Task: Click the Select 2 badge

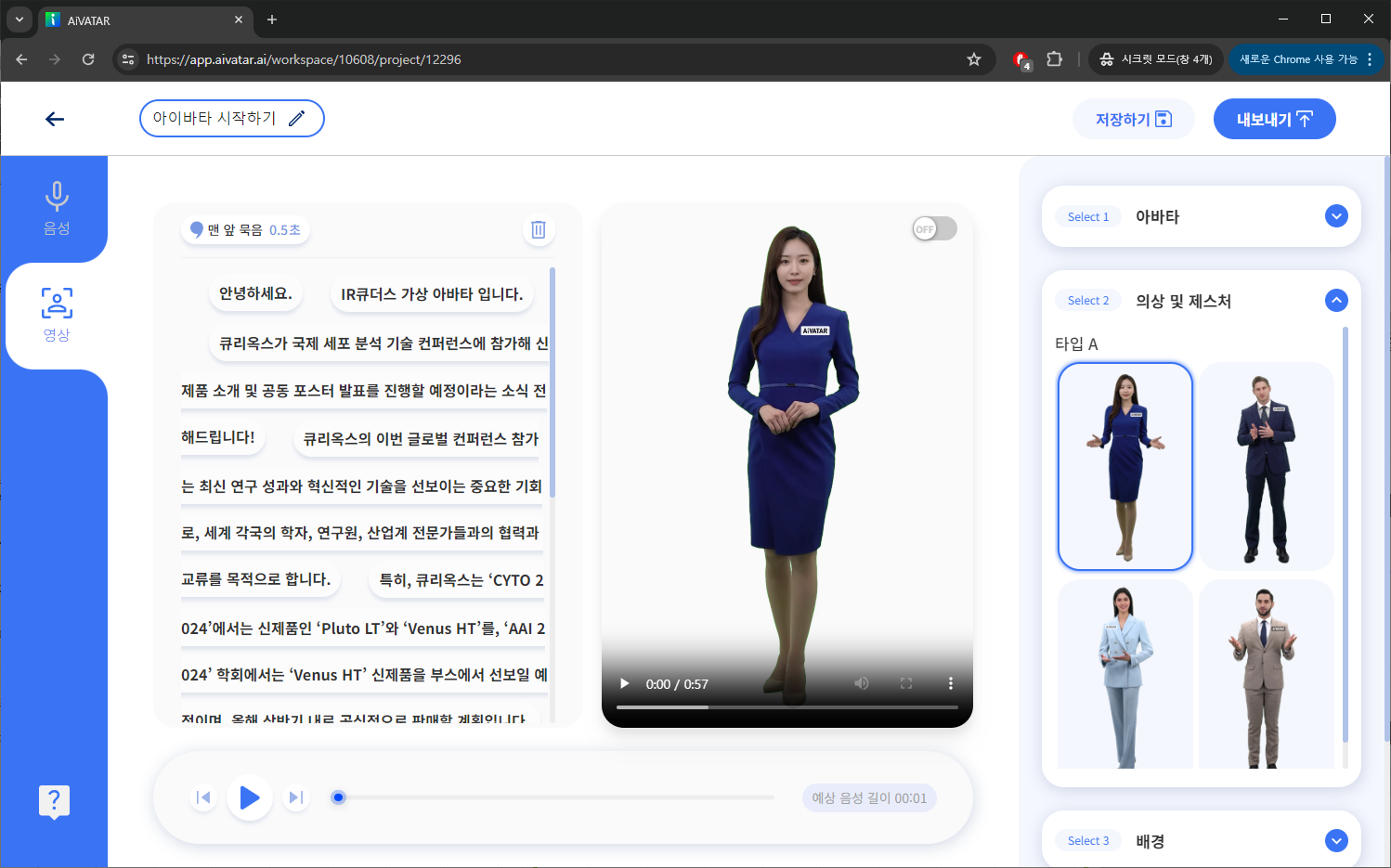Action: pyautogui.click(x=1088, y=301)
